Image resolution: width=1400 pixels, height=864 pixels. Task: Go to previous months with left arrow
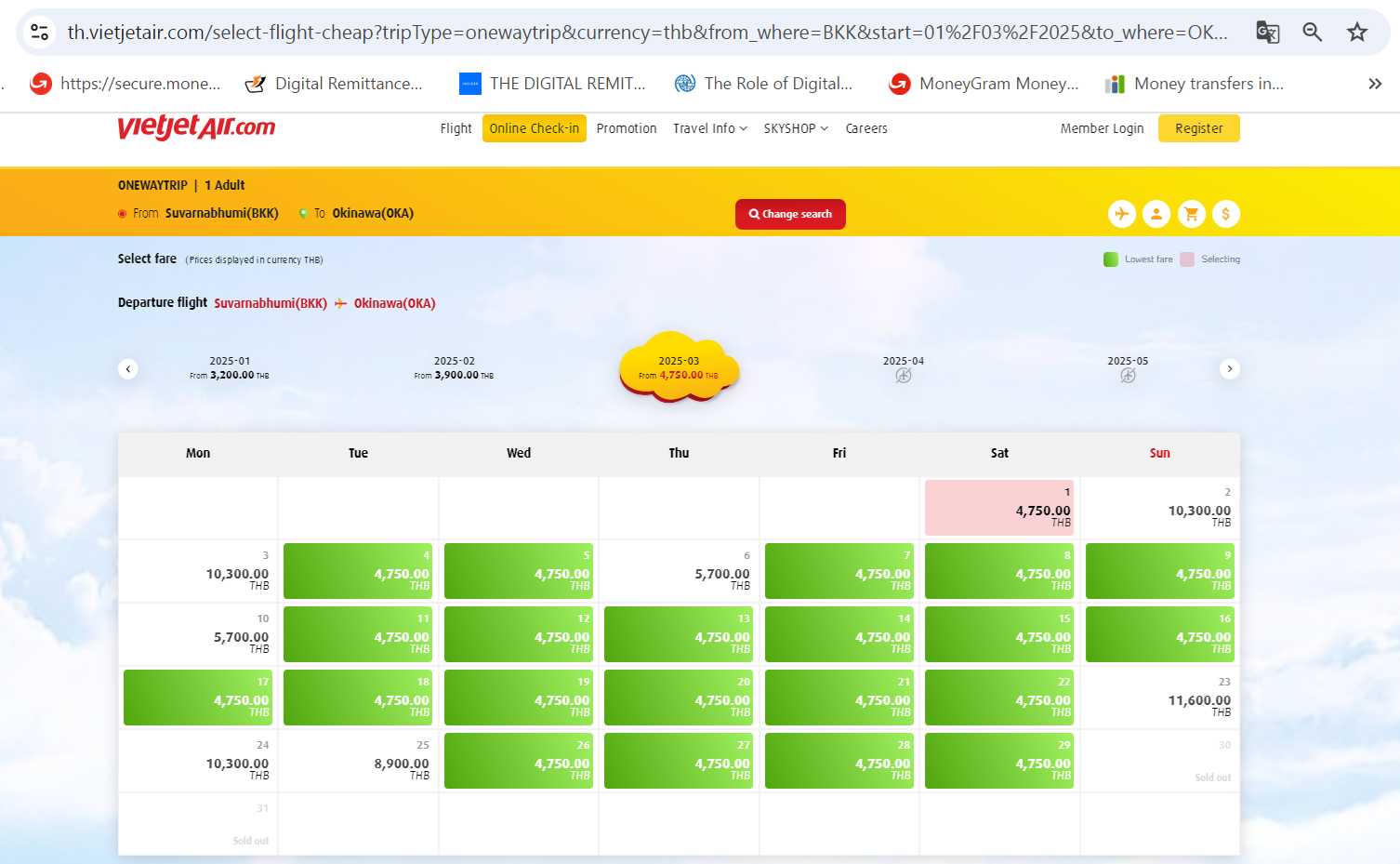tap(128, 369)
